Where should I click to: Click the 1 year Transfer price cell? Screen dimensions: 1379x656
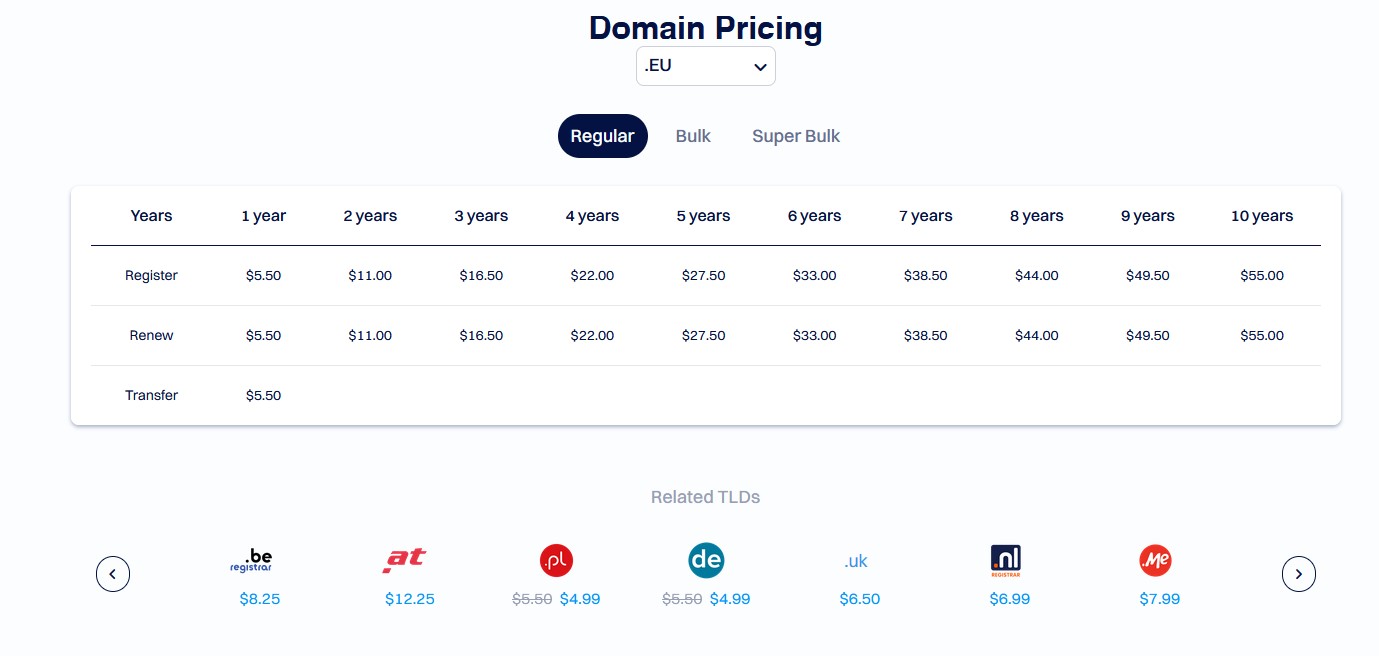[x=264, y=395]
